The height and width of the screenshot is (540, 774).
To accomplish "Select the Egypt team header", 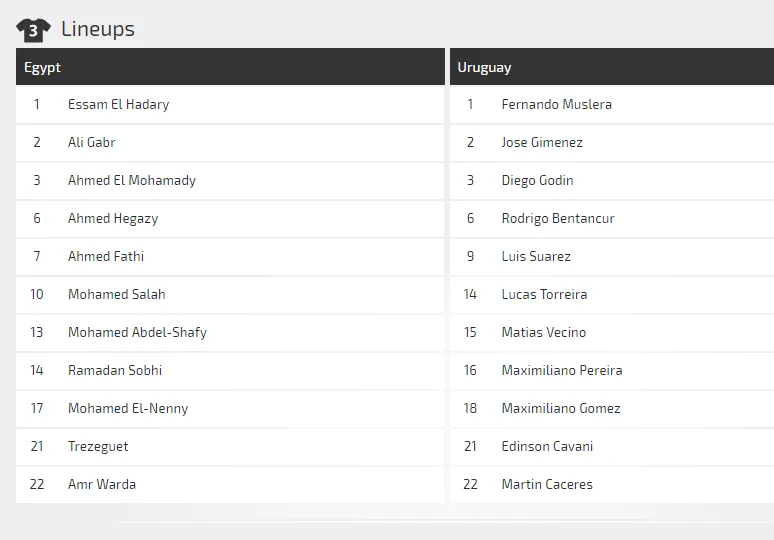I will [x=230, y=67].
